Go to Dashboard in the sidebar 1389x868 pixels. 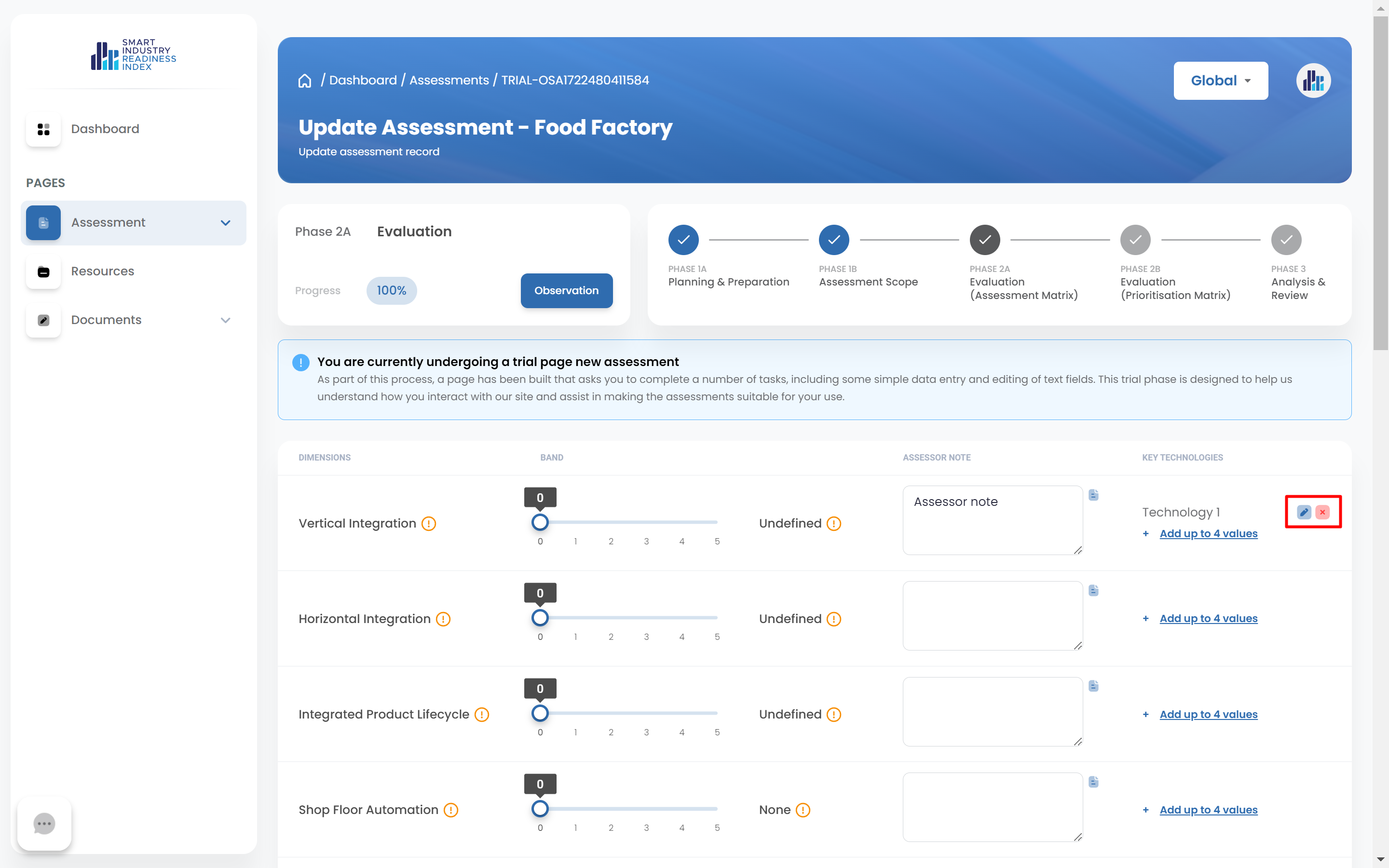click(x=105, y=129)
